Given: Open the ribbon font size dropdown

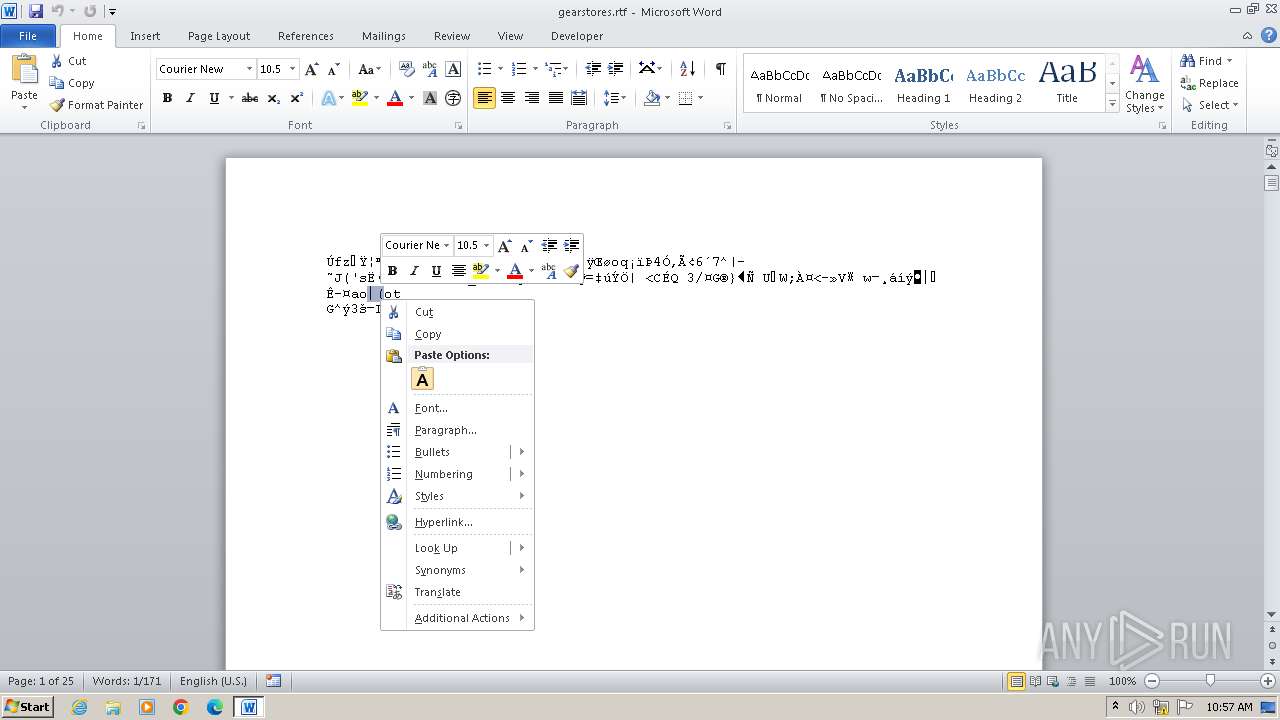Looking at the screenshot, I should [292, 69].
